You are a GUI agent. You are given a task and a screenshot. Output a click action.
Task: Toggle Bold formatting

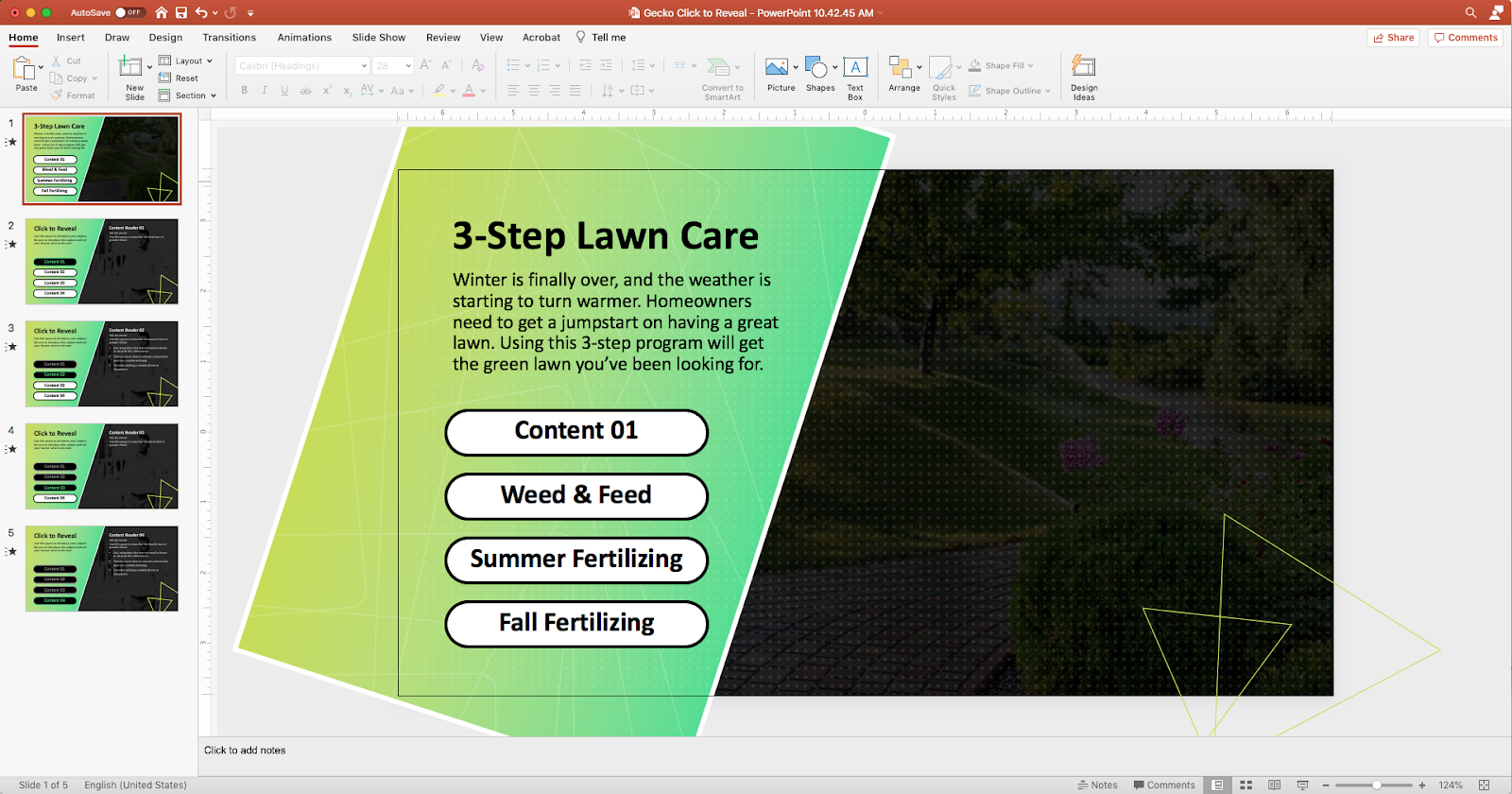point(244,91)
